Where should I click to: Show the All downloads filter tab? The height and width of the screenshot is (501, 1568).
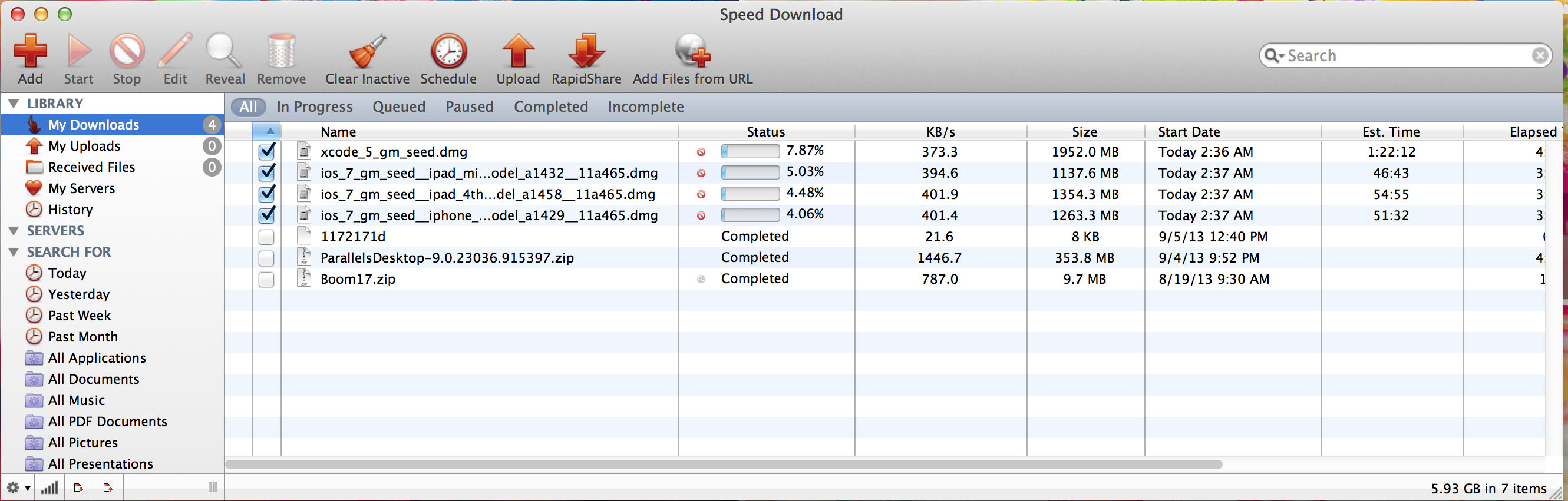click(248, 107)
